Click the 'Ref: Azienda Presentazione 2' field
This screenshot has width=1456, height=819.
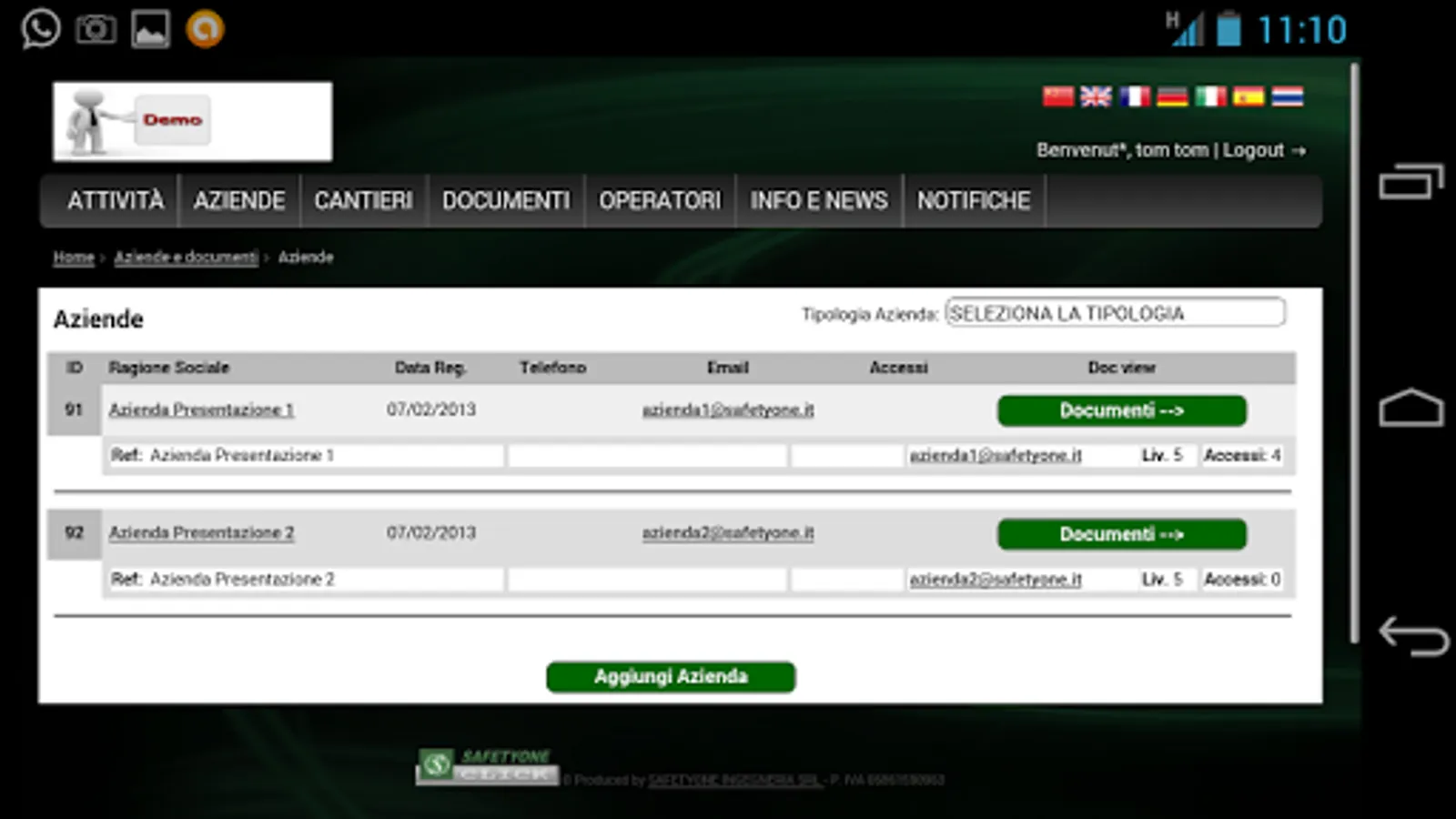[304, 579]
